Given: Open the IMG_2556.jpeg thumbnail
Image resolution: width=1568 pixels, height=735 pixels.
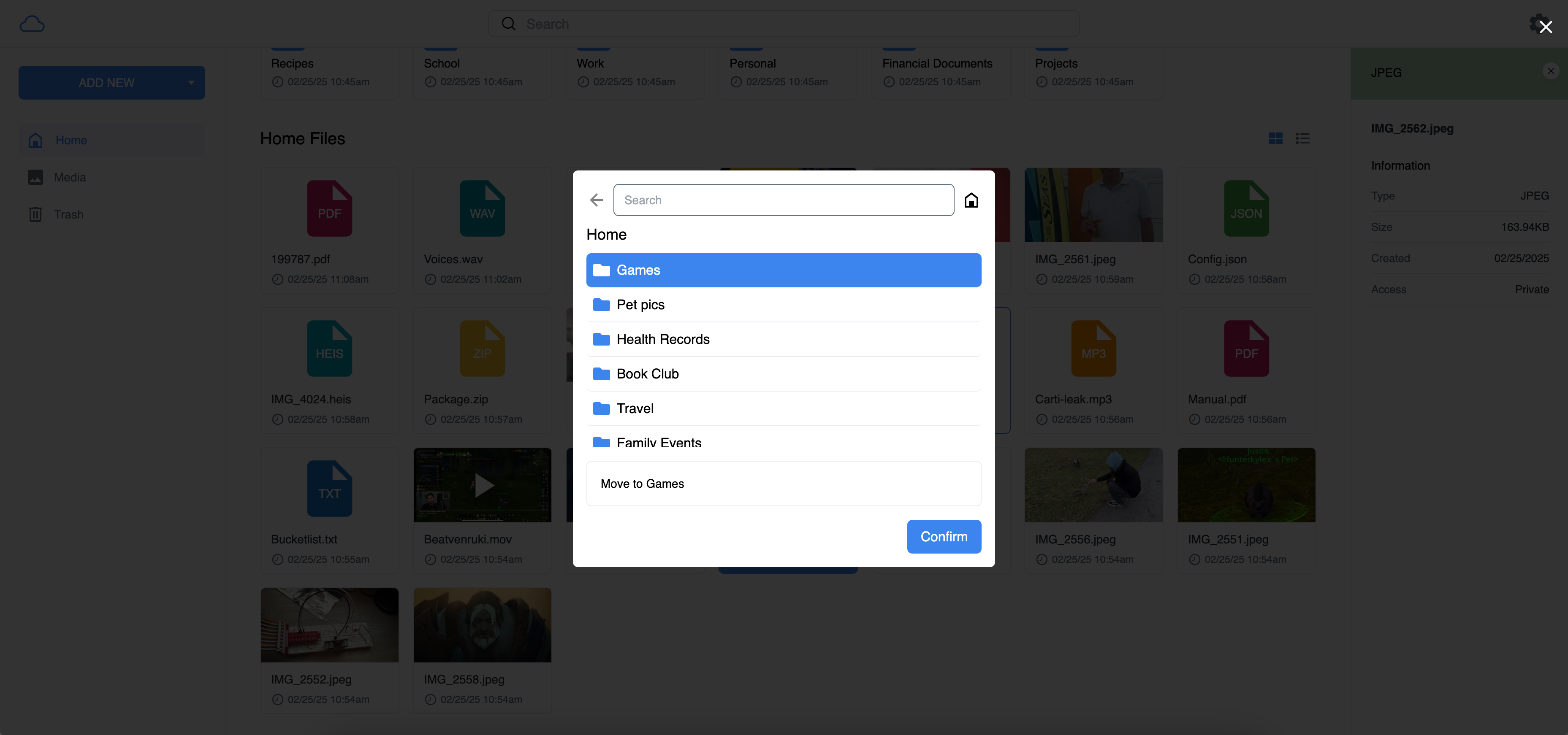Looking at the screenshot, I should tap(1093, 486).
